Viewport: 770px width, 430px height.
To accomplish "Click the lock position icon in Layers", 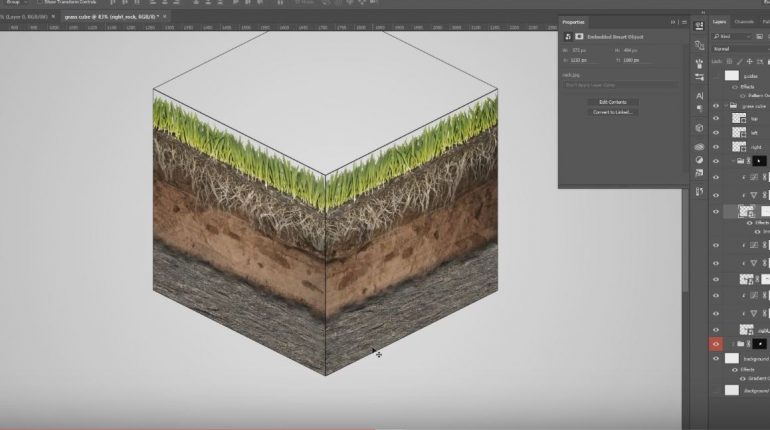I will point(748,61).
